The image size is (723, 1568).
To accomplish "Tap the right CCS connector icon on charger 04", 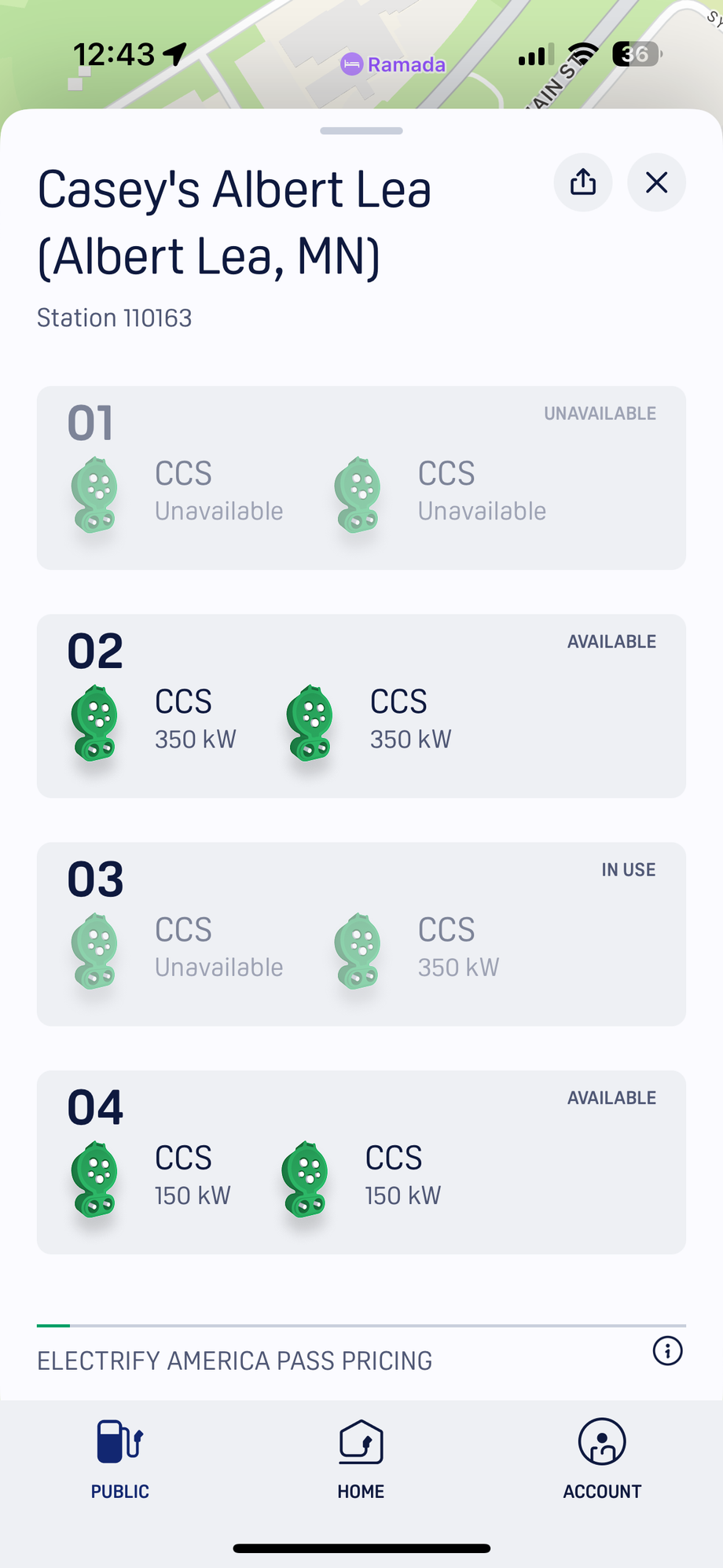I will click(x=305, y=1178).
